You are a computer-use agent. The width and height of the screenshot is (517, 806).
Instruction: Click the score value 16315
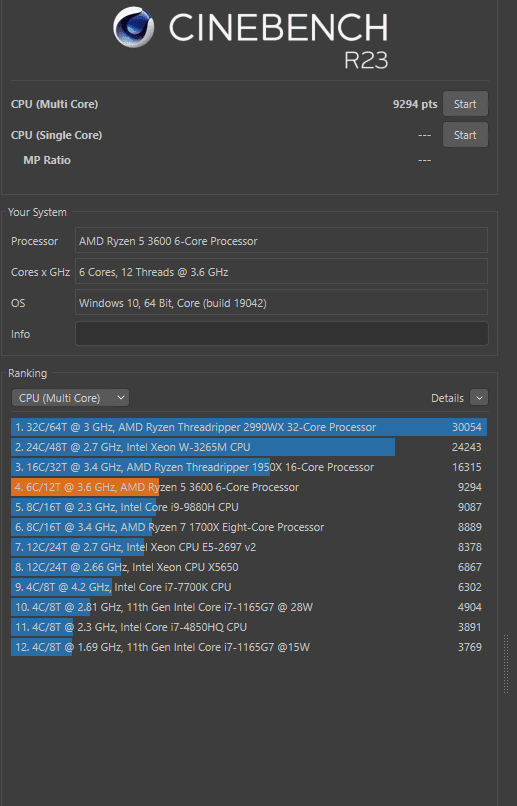467,467
